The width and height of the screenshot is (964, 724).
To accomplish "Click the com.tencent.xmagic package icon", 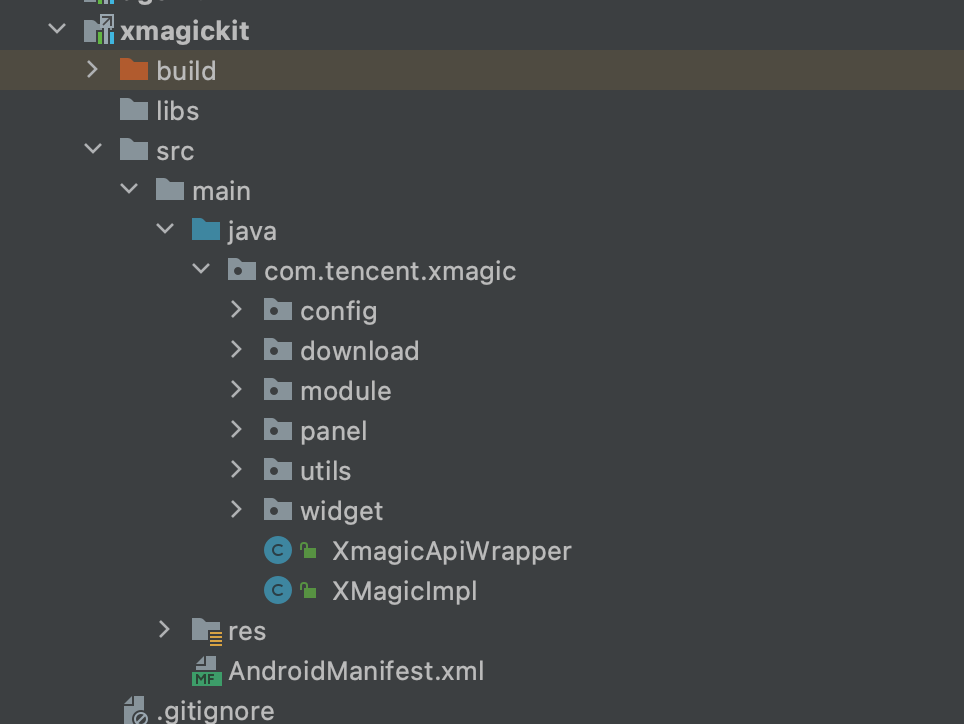I will pyautogui.click(x=241, y=270).
